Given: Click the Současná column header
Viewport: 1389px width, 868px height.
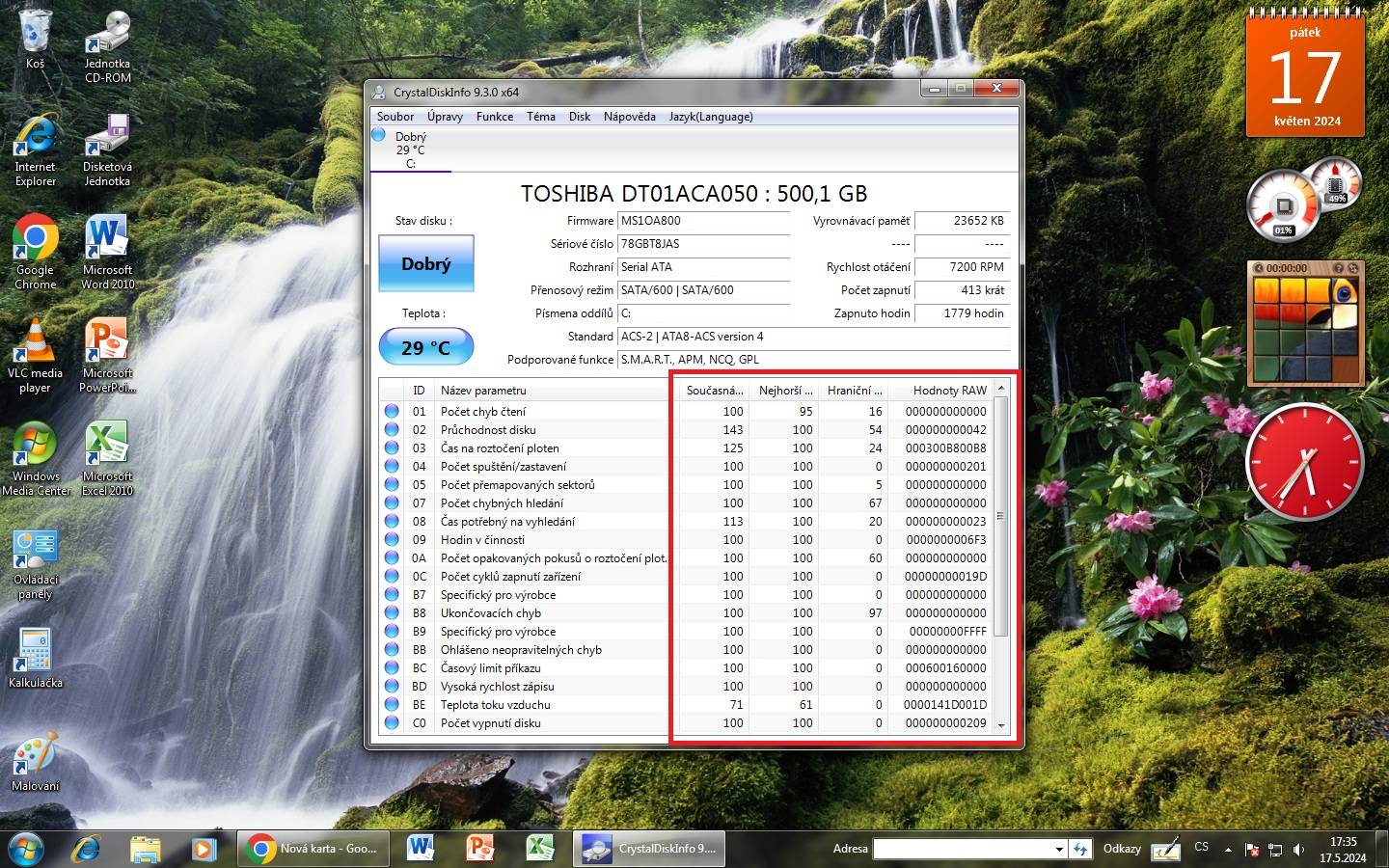Looking at the screenshot, I should tap(714, 391).
